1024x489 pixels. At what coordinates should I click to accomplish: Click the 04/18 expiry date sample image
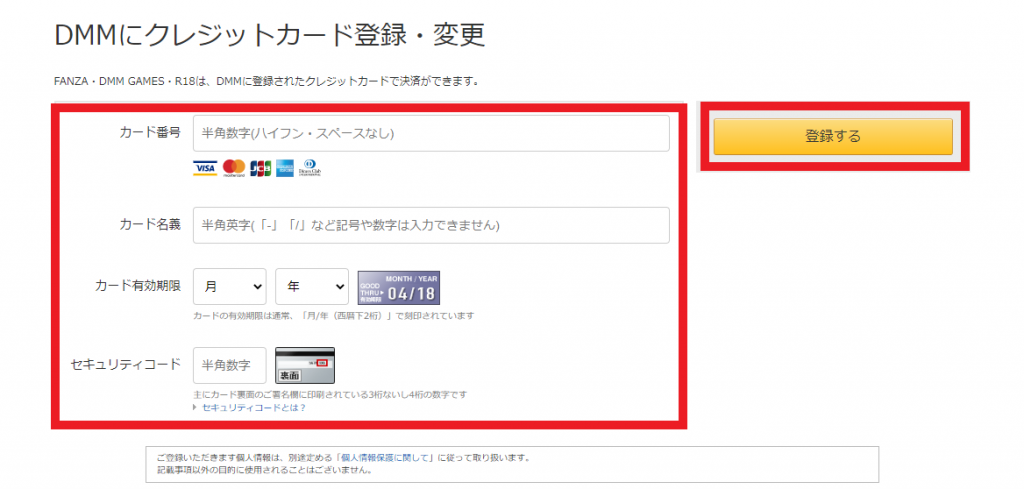399,288
